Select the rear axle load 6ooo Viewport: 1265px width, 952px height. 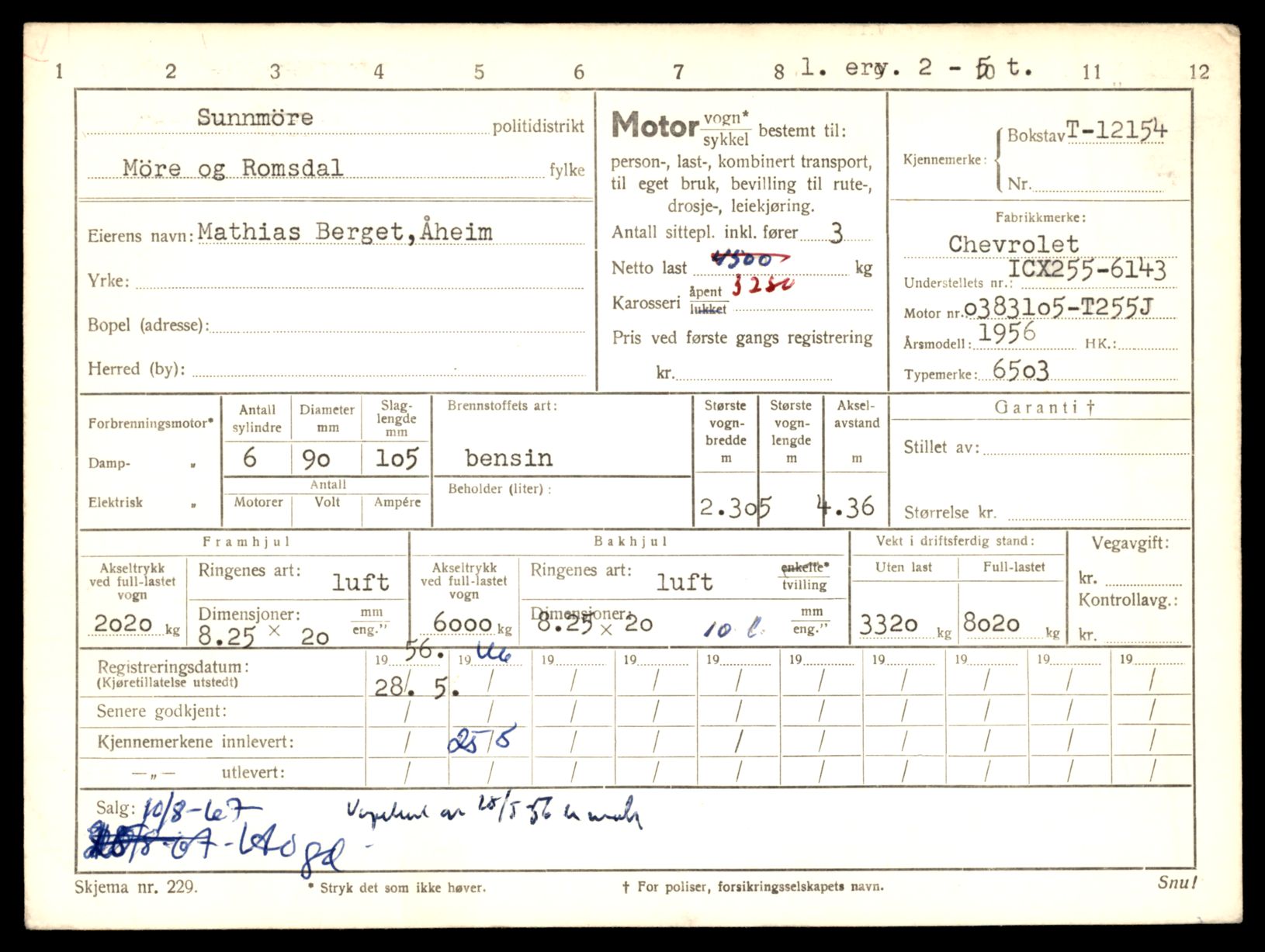(x=463, y=622)
